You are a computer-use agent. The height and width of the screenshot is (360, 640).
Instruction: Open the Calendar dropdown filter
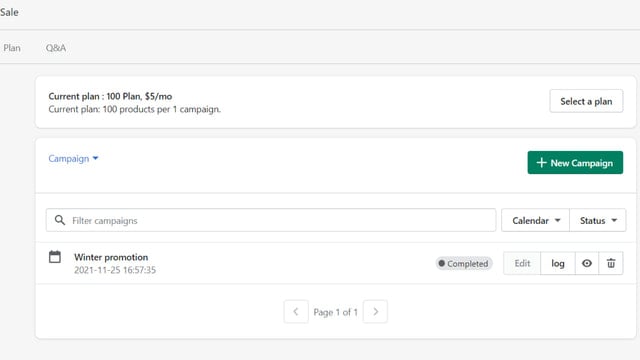point(535,220)
